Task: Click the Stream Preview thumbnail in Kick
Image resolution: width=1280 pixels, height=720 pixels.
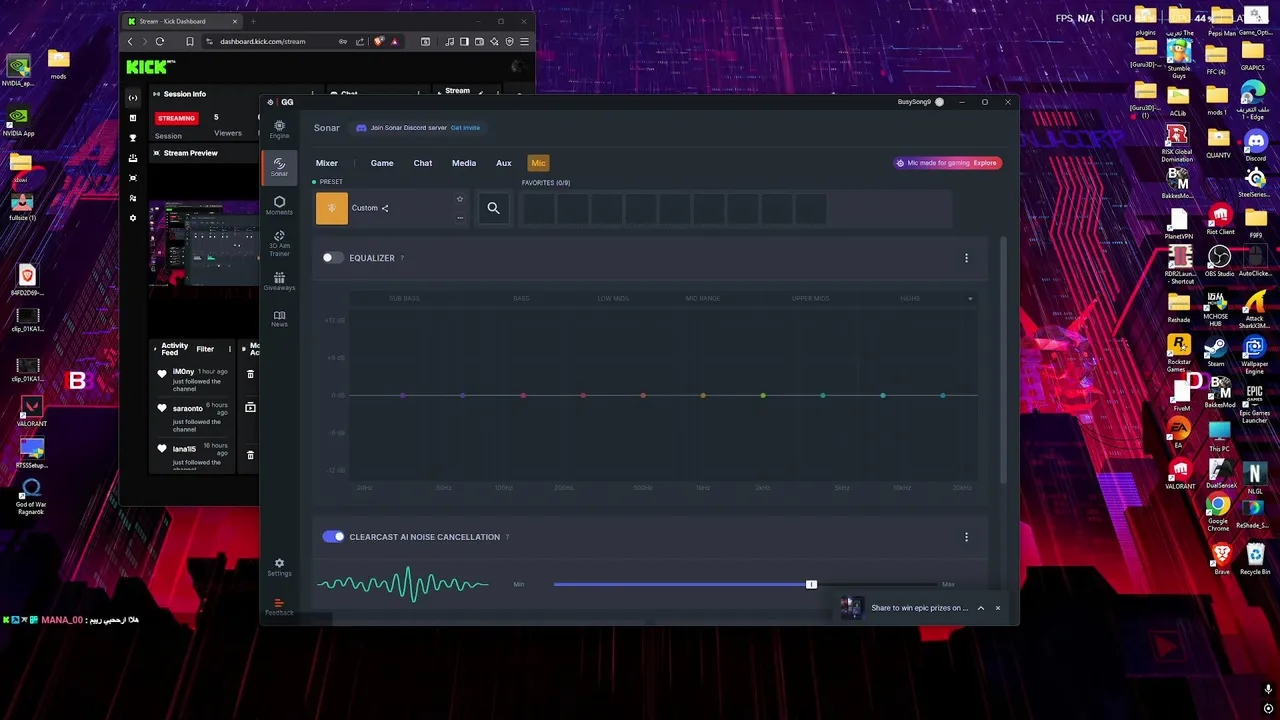Action: [x=204, y=245]
